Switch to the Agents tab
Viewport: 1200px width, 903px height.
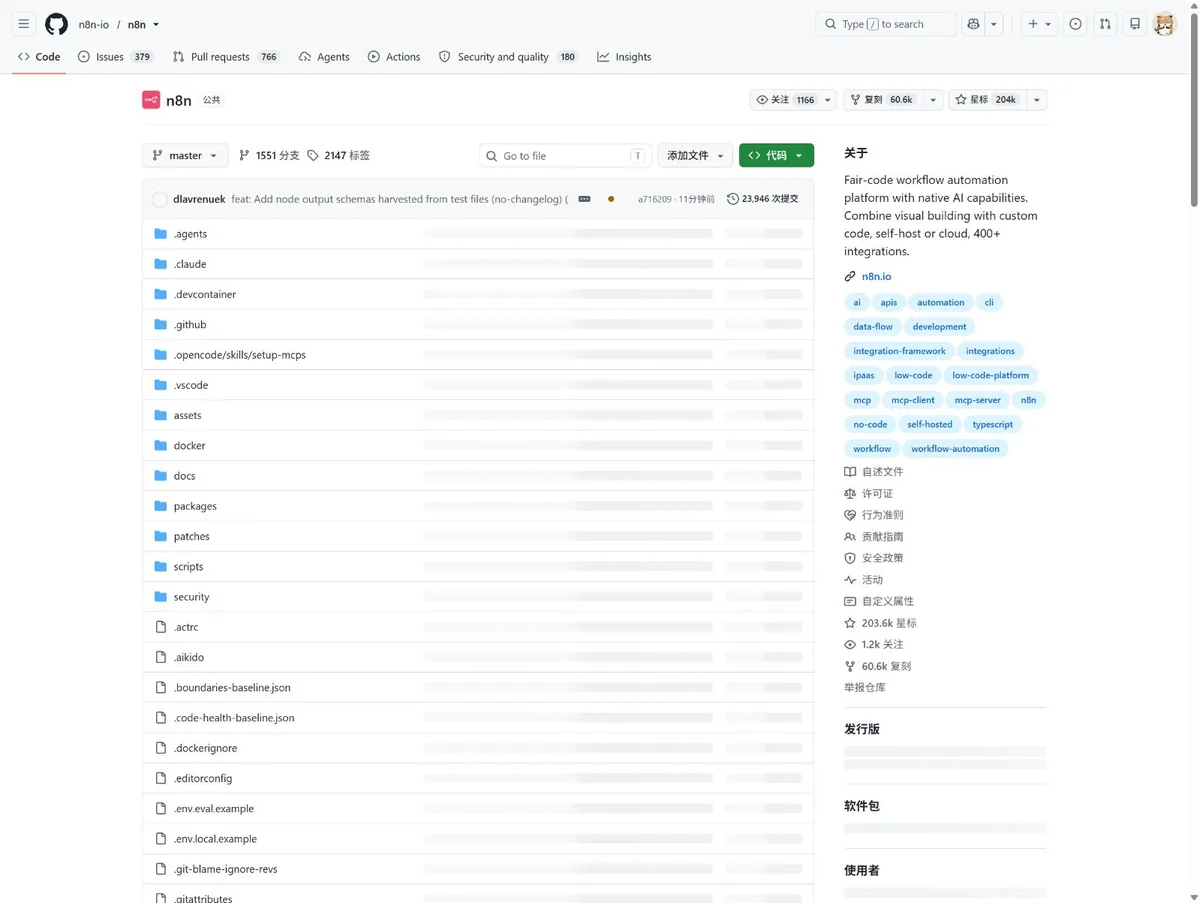point(324,57)
